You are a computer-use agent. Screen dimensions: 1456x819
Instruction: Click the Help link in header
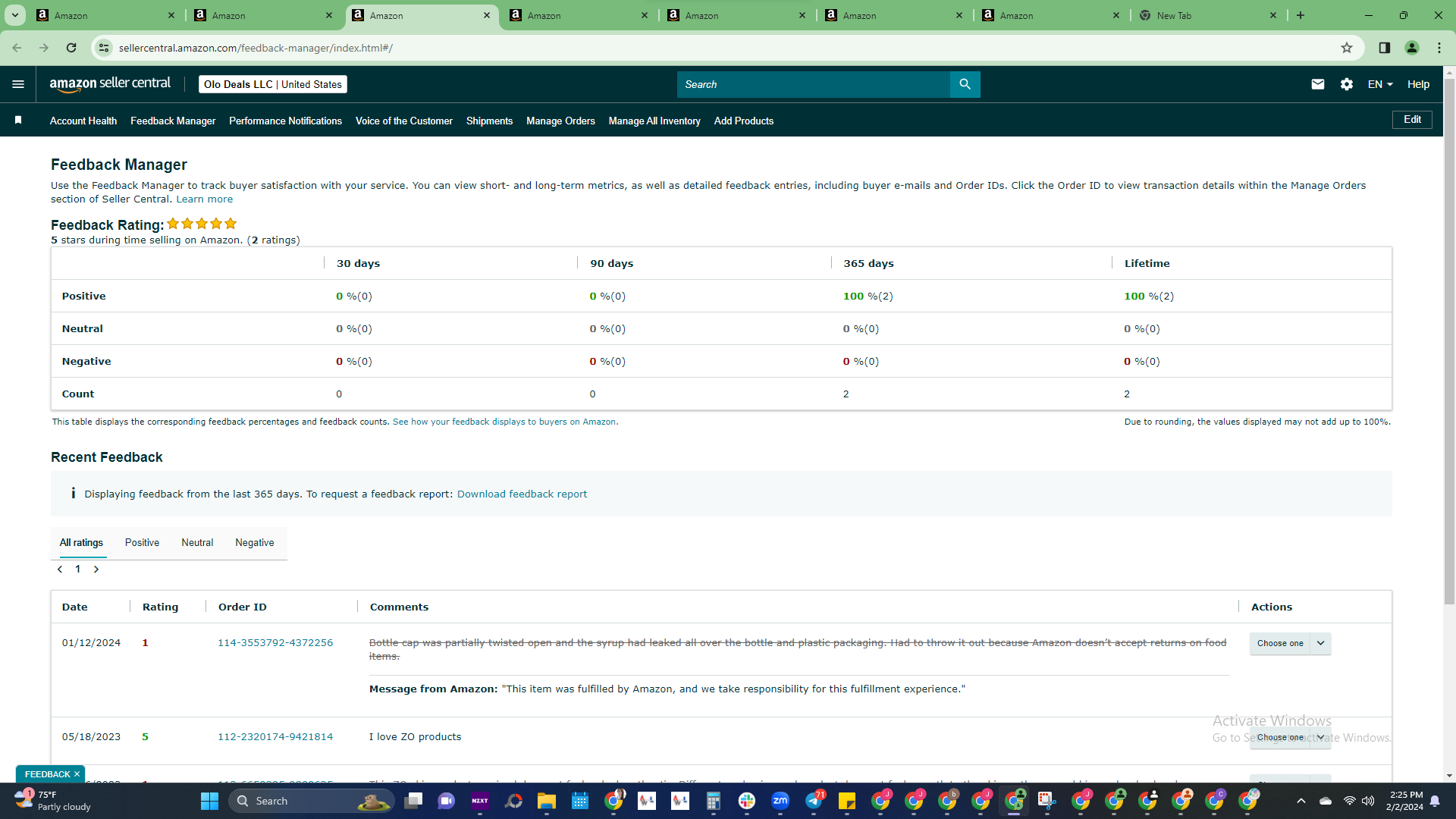pyautogui.click(x=1418, y=84)
